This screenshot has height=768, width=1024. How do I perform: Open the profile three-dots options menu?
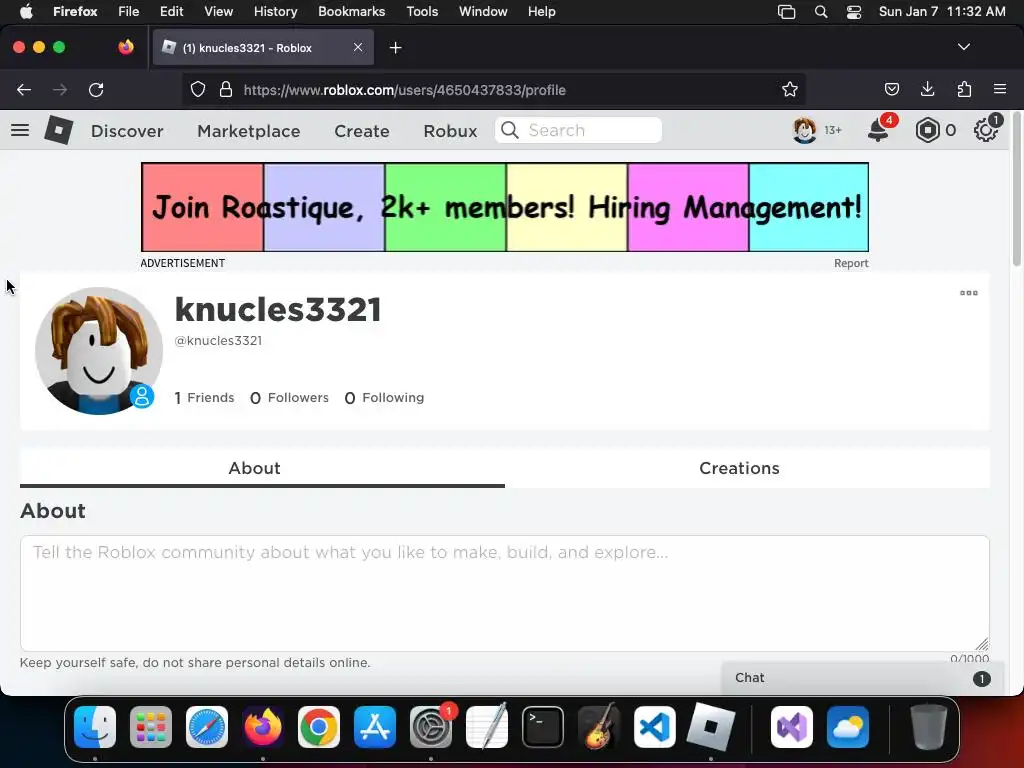[x=969, y=293]
